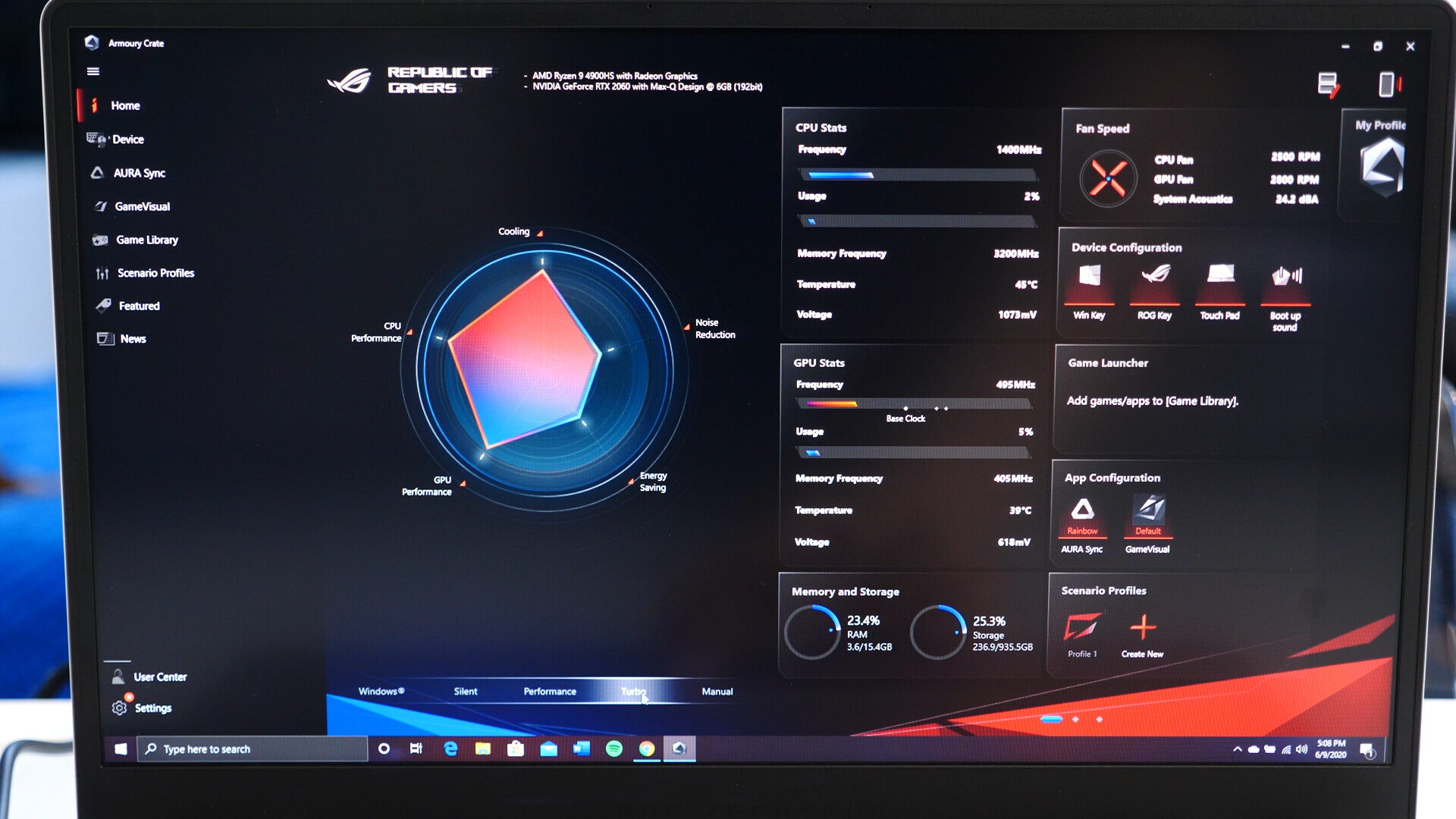The width and height of the screenshot is (1456, 819).
Task: Click the RAM usage ring gauge
Action: coord(813,632)
